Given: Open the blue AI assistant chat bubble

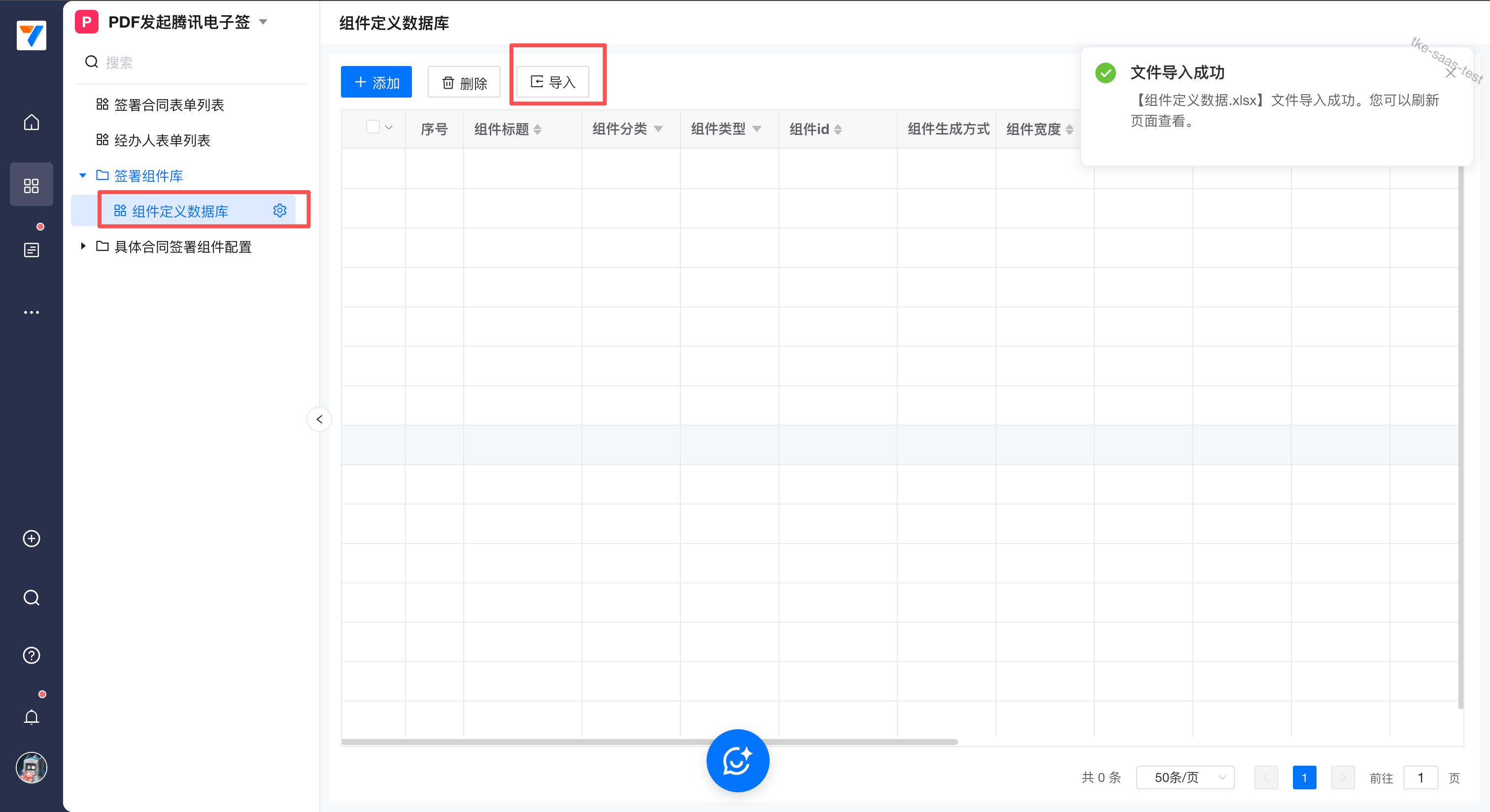Looking at the screenshot, I should 738,760.
